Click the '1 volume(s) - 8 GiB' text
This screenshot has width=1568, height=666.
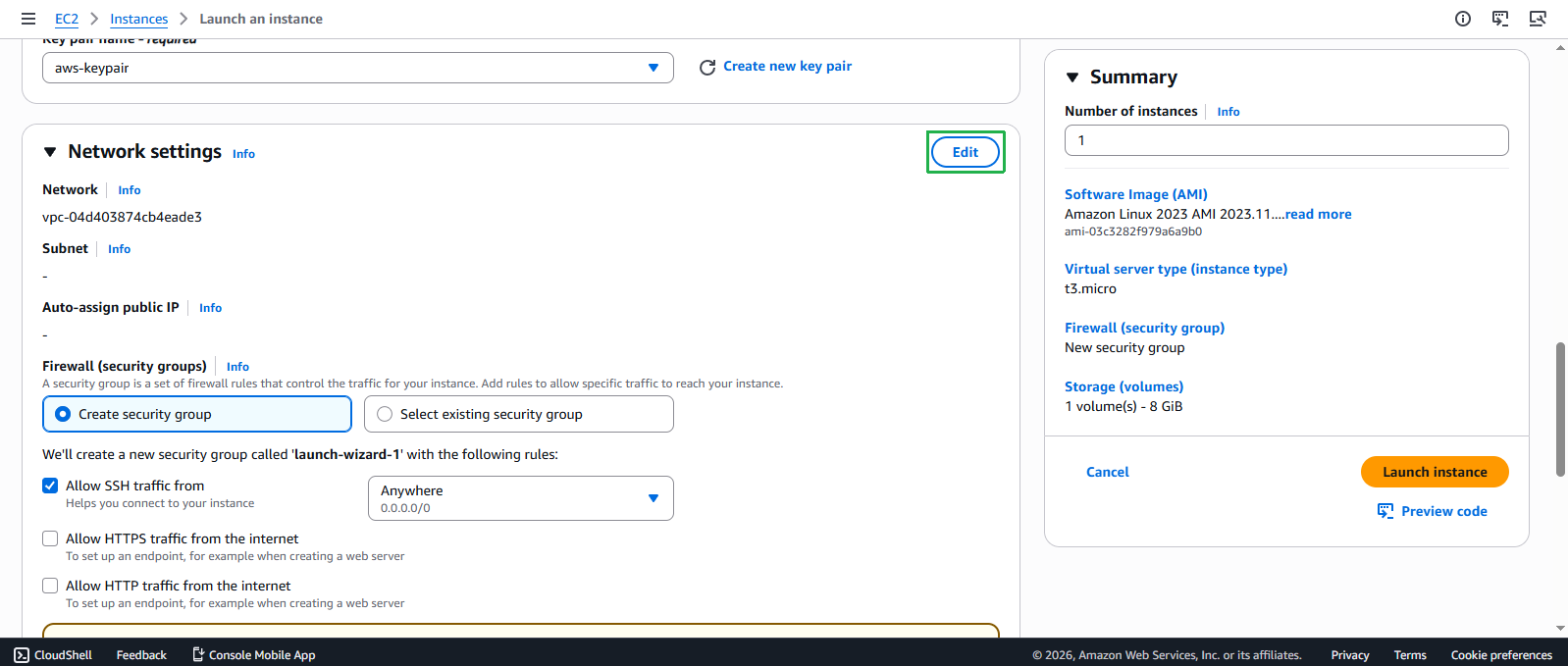pyautogui.click(x=1124, y=406)
